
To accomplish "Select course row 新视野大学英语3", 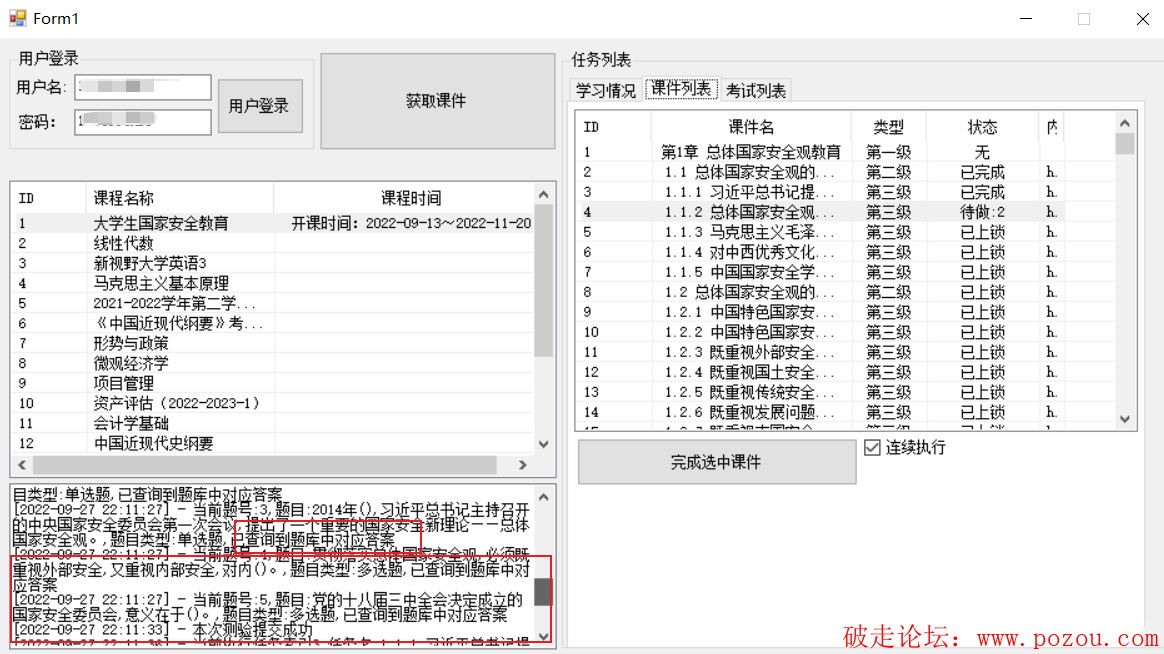I will (274, 263).
